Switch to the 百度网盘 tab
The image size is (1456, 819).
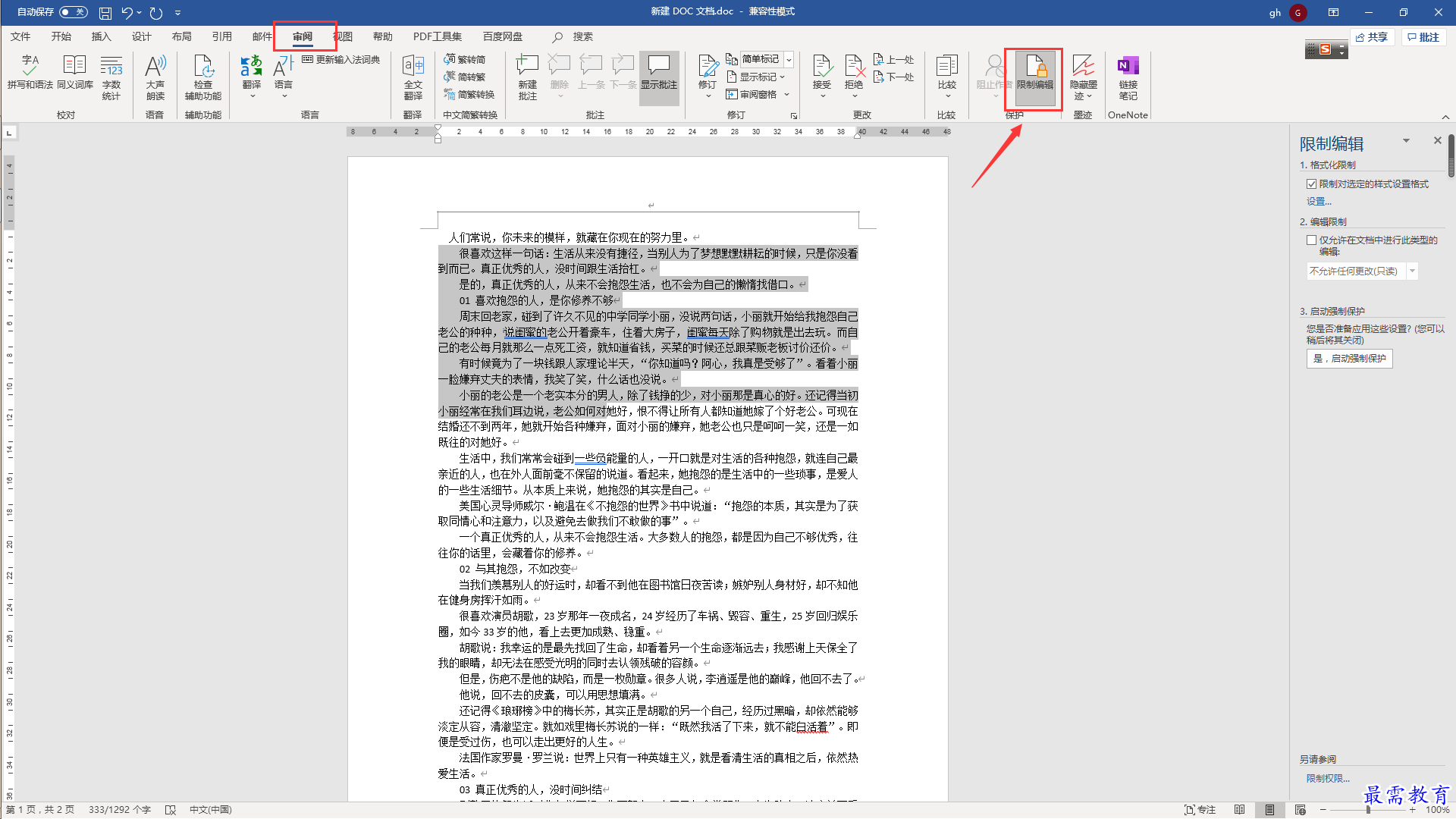503,36
